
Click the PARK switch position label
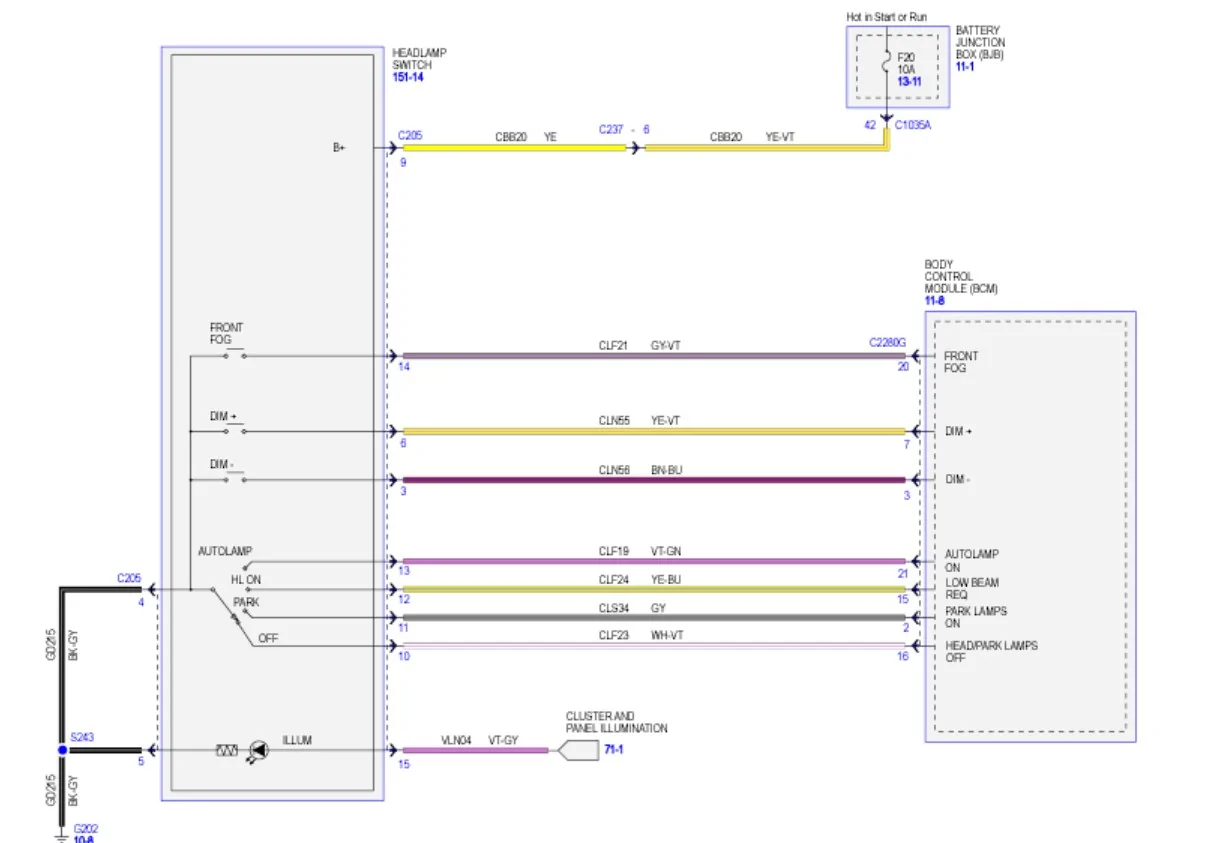pos(247,603)
